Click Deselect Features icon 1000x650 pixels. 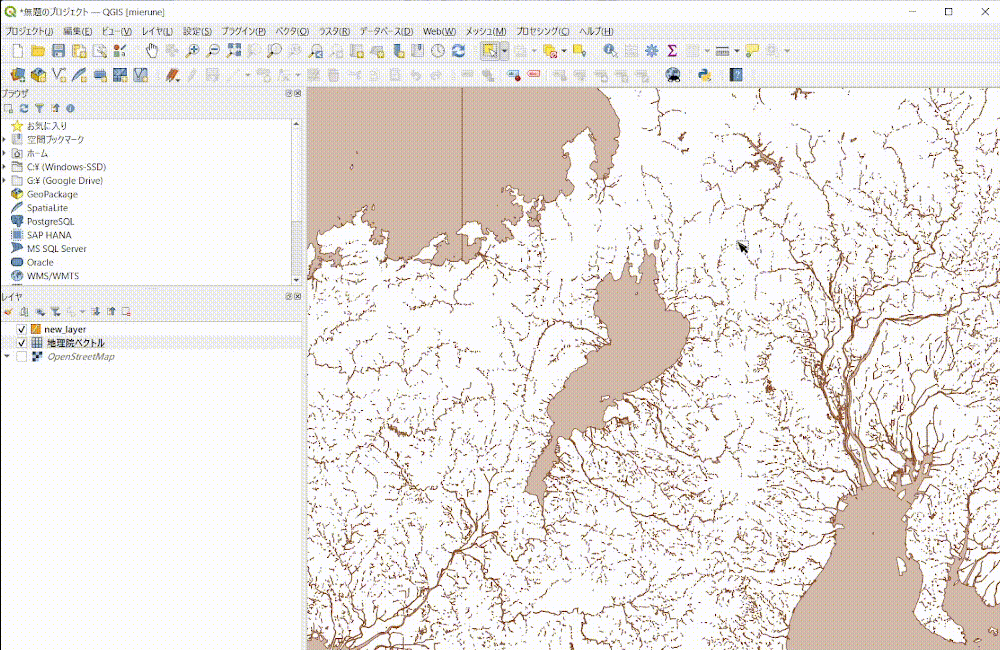point(550,51)
